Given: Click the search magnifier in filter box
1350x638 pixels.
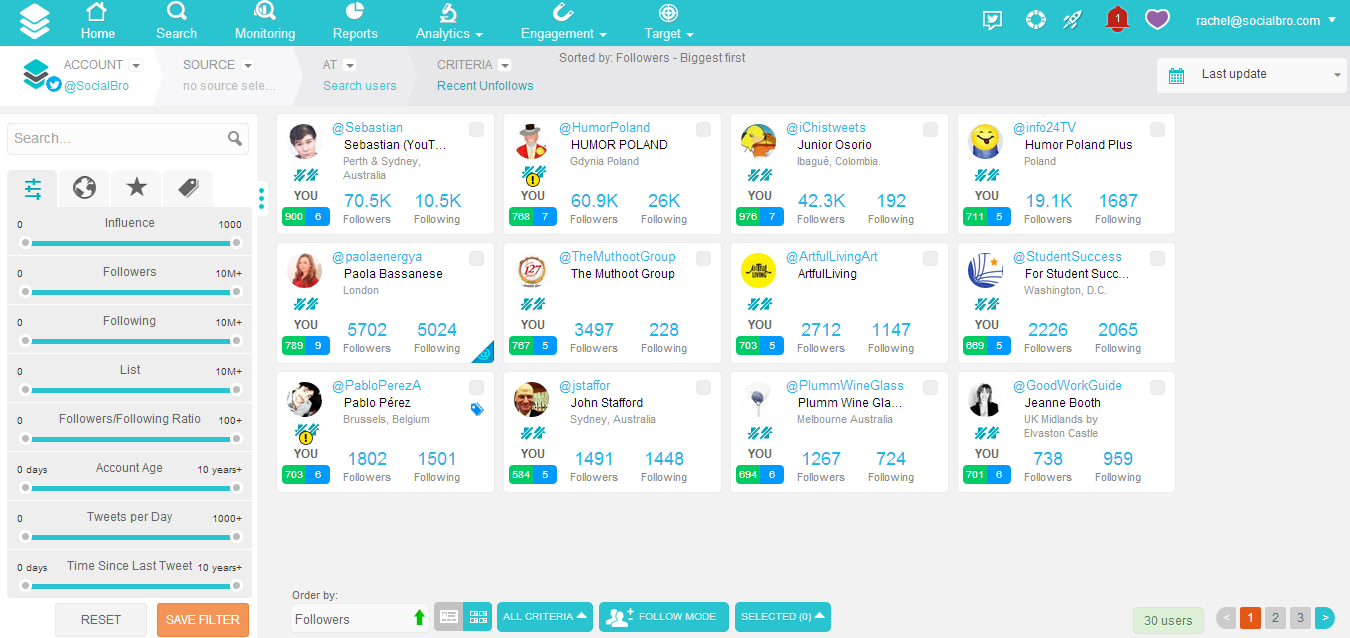Looking at the screenshot, I should tap(235, 139).
